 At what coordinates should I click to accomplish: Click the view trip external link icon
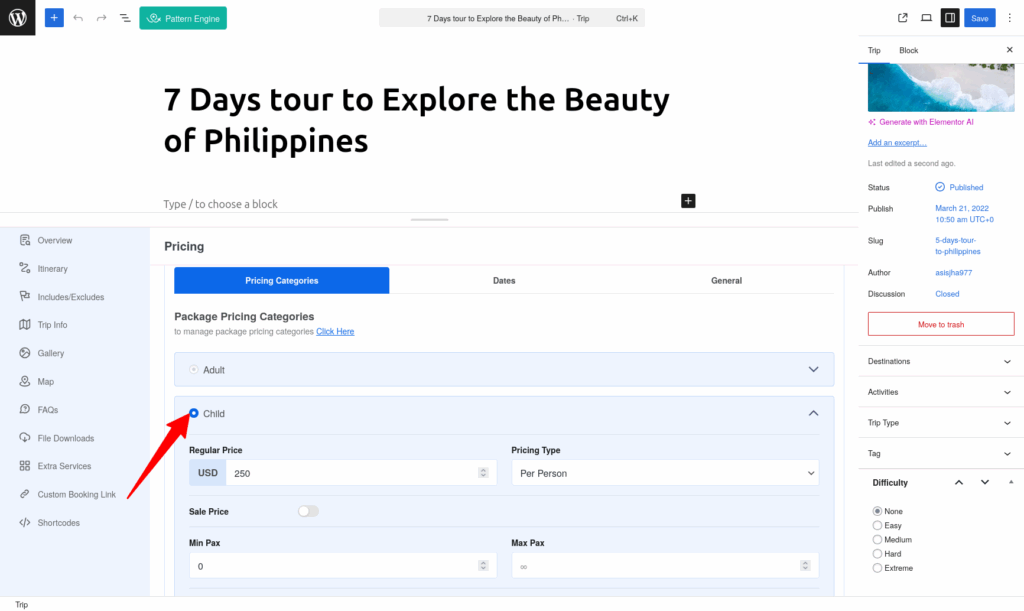[903, 18]
